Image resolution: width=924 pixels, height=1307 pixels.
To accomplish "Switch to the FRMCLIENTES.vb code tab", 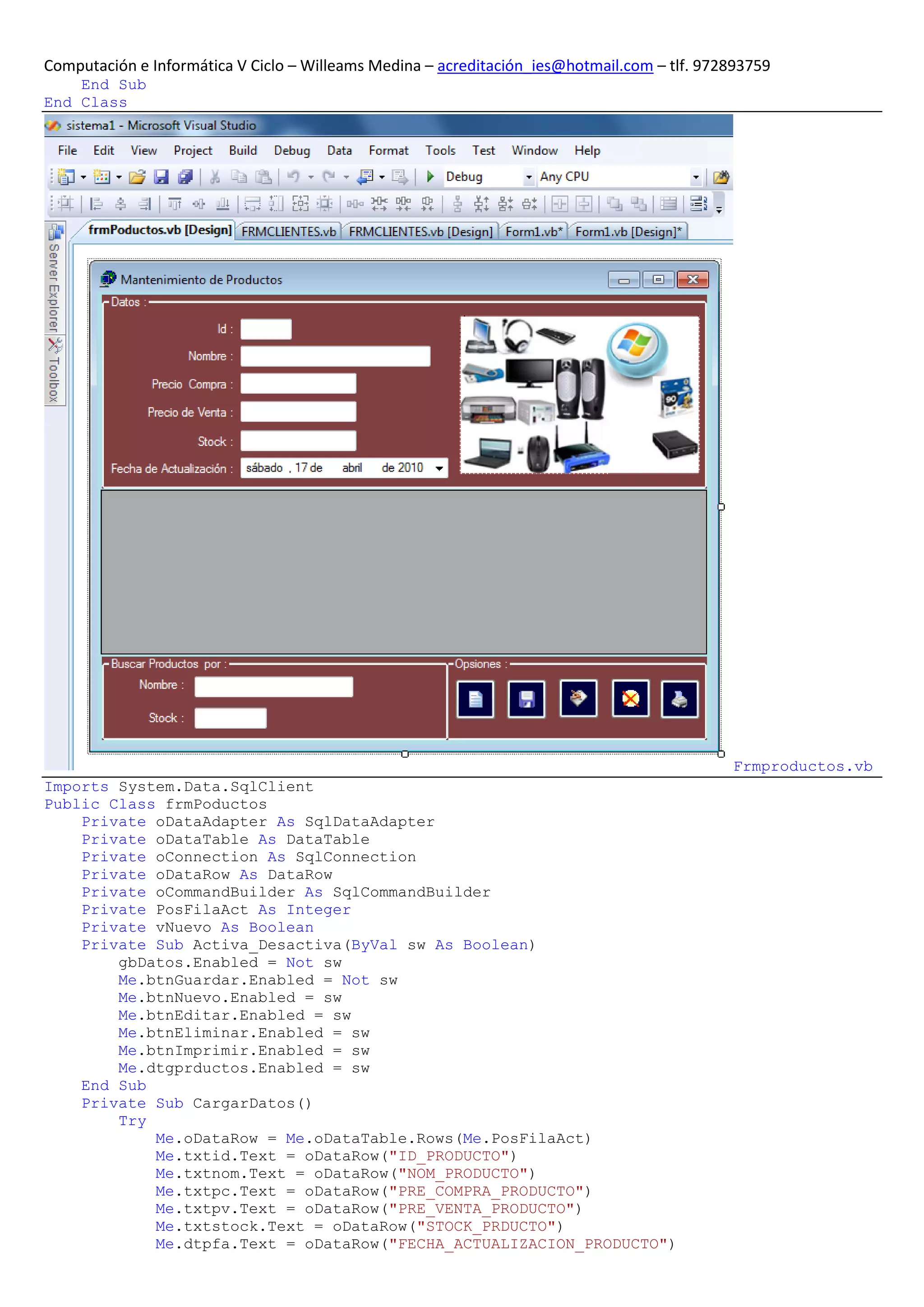I will pyautogui.click(x=288, y=232).
